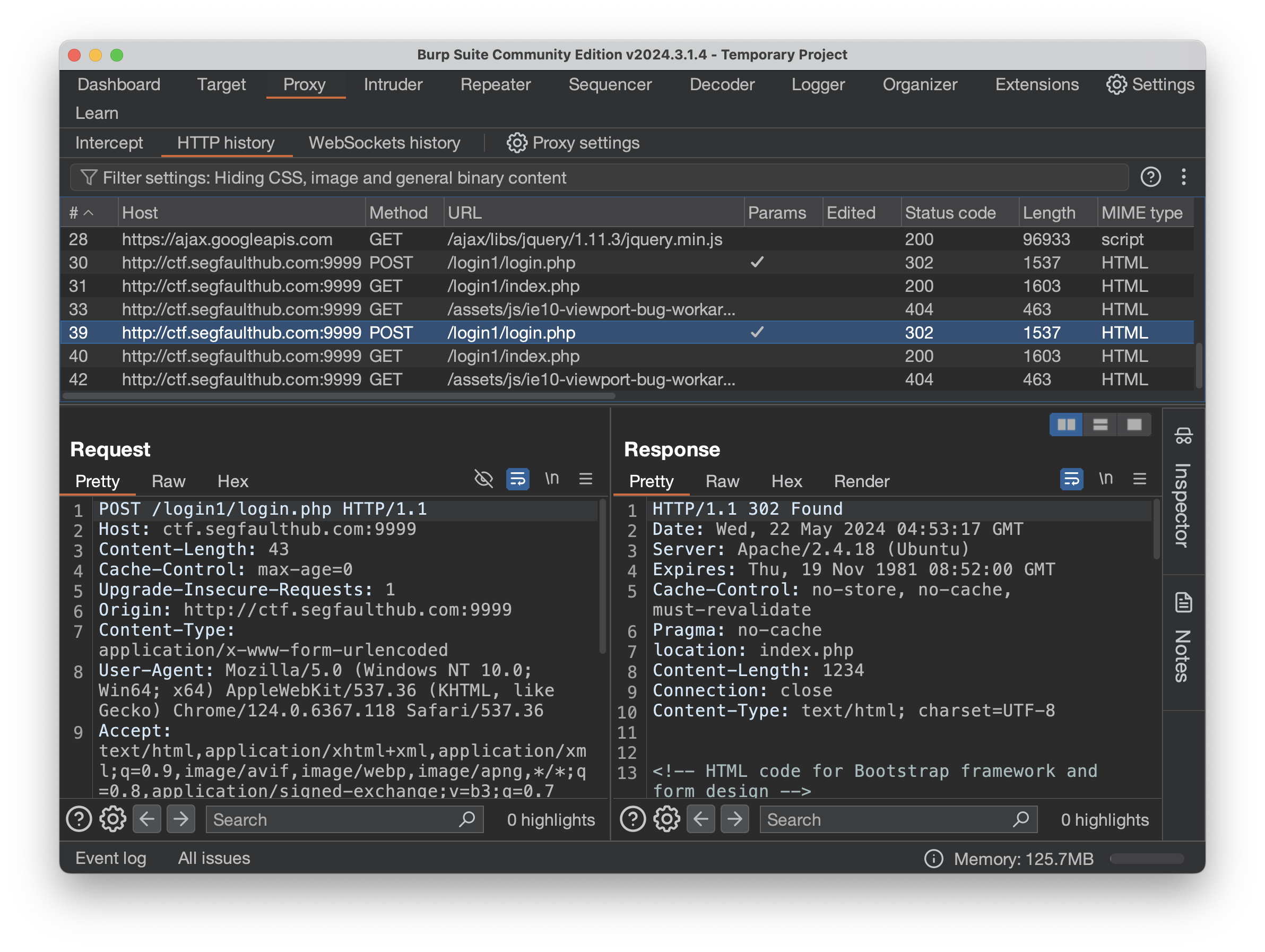Select the combined tab view layout icon
Viewport: 1265px width, 952px height.
(x=1133, y=425)
